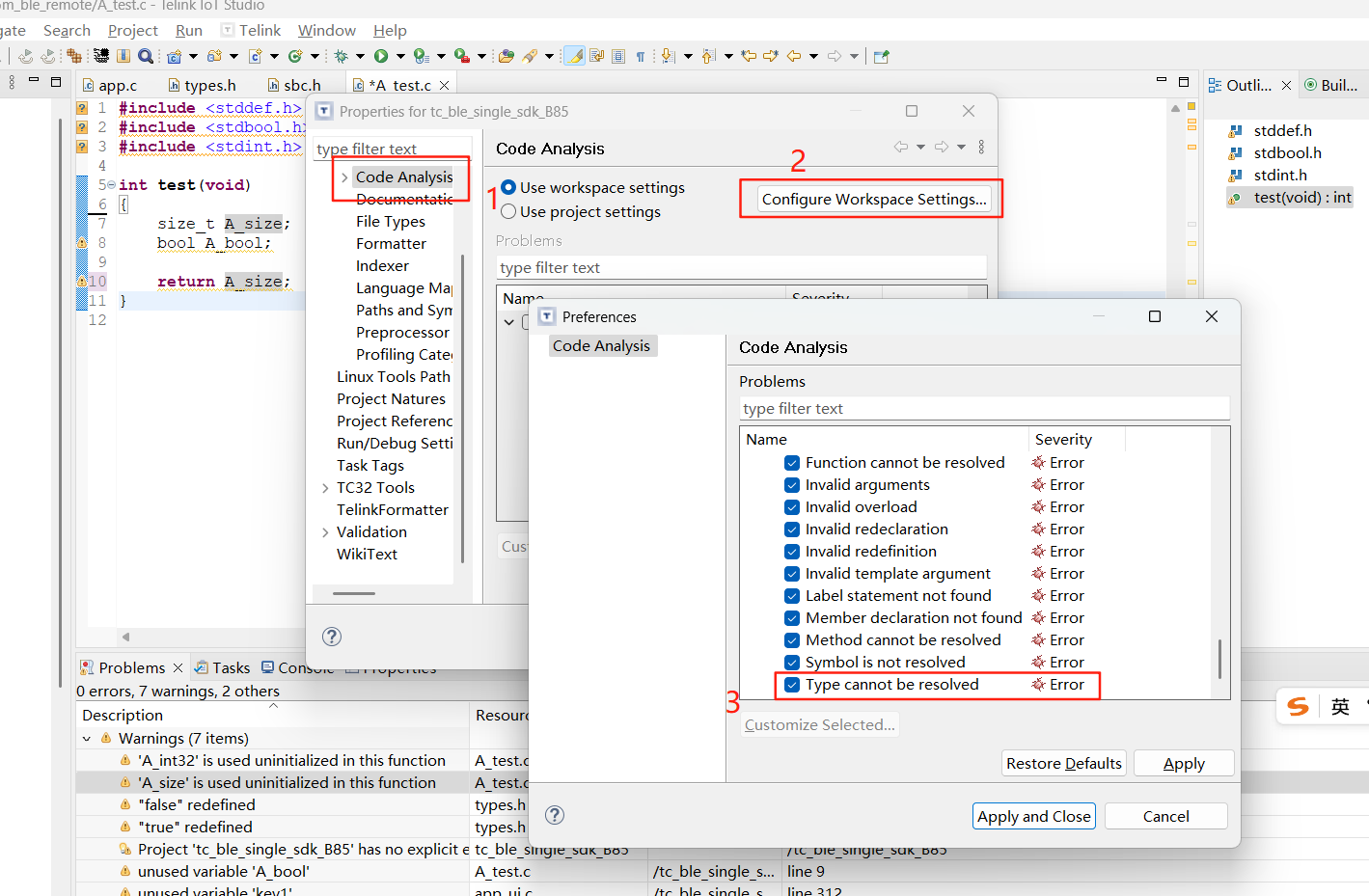This screenshot has width=1369, height=896.
Task: Click the Pin Editor toolbar icon
Action: pyautogui.click(x=881, y=56)
